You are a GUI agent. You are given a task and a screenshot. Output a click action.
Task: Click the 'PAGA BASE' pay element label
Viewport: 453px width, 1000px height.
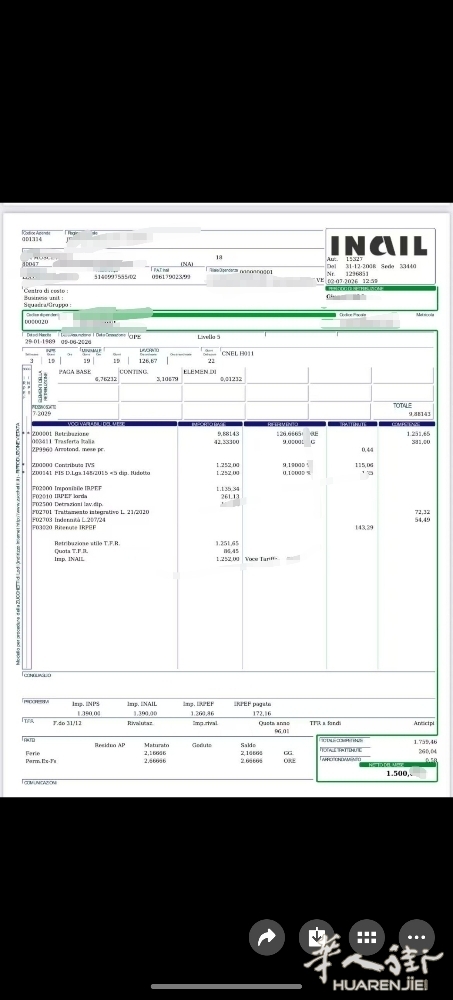pyautogui.click(x=75, y=371)
